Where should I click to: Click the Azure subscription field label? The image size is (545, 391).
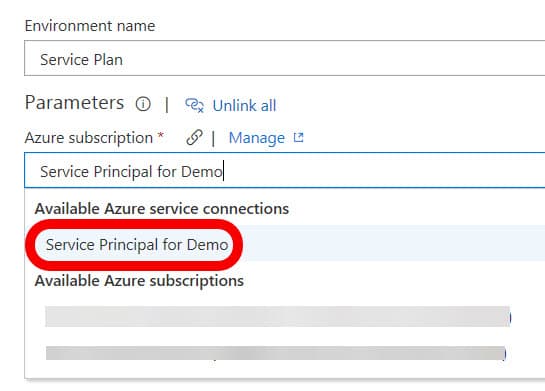pyautogui.click(x=89, y=138)
